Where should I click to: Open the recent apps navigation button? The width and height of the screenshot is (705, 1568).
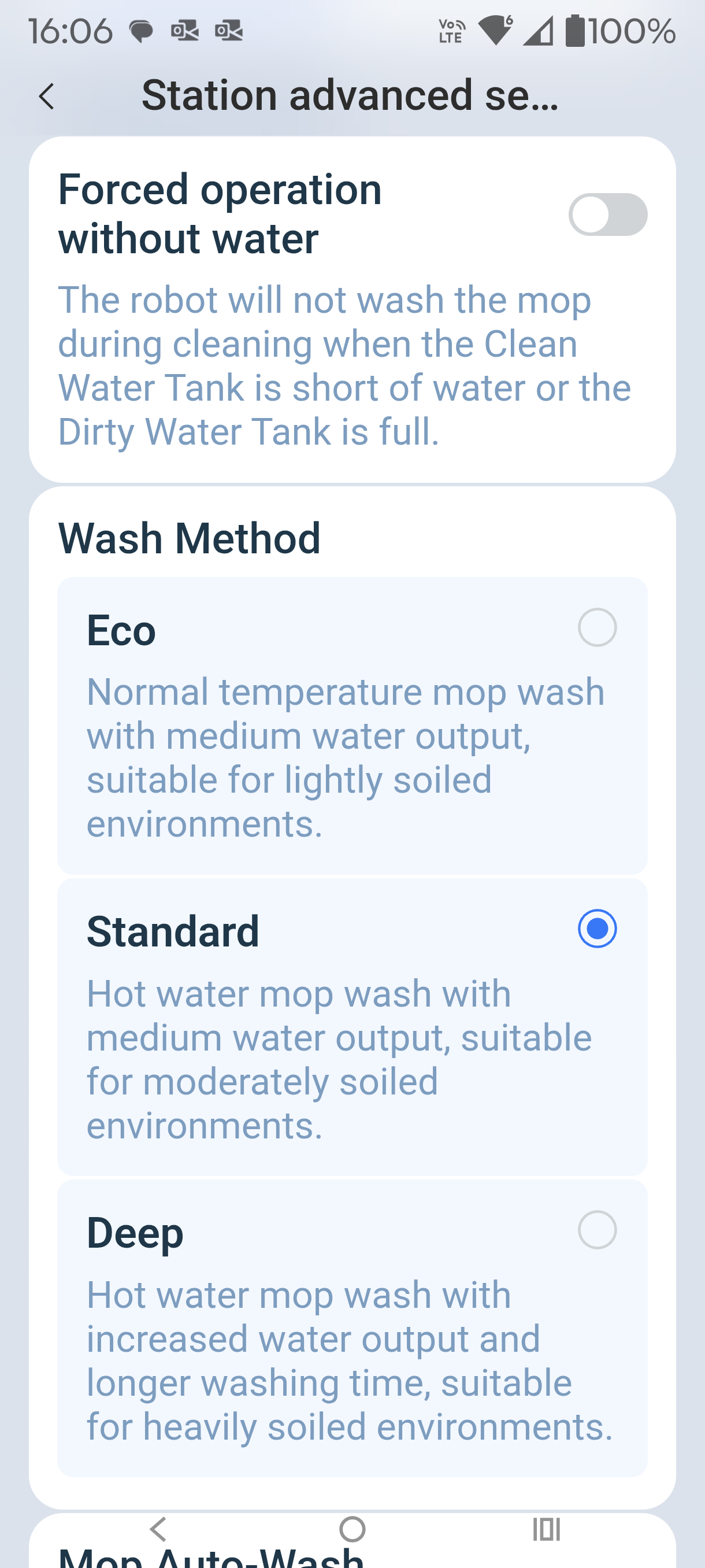[546, 1529]
